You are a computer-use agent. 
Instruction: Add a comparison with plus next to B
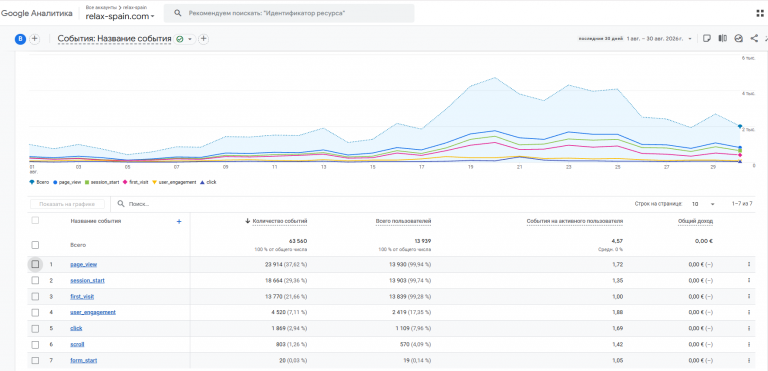[x=34, y=39]
